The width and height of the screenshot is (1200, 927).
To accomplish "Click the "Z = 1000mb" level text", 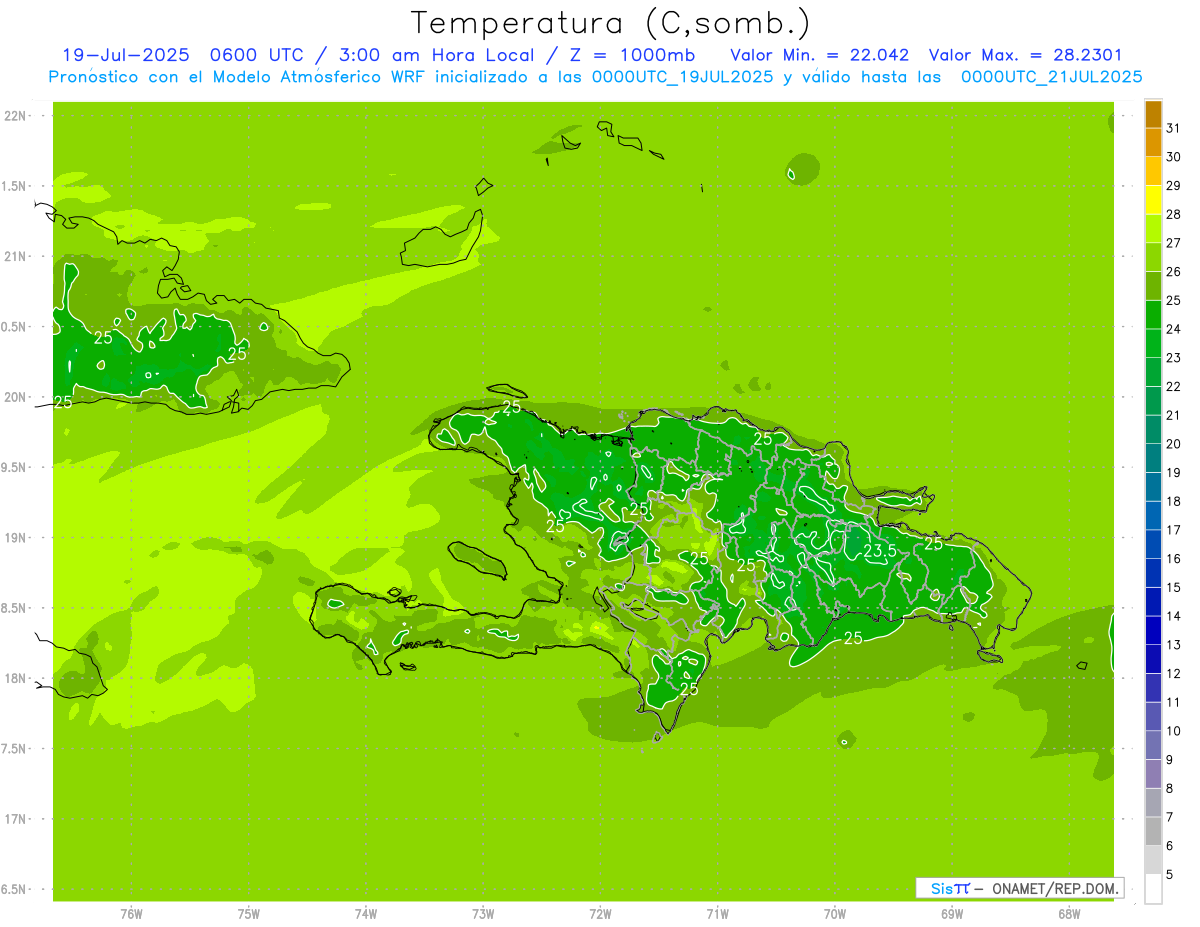I will click(x=631, y=55).
